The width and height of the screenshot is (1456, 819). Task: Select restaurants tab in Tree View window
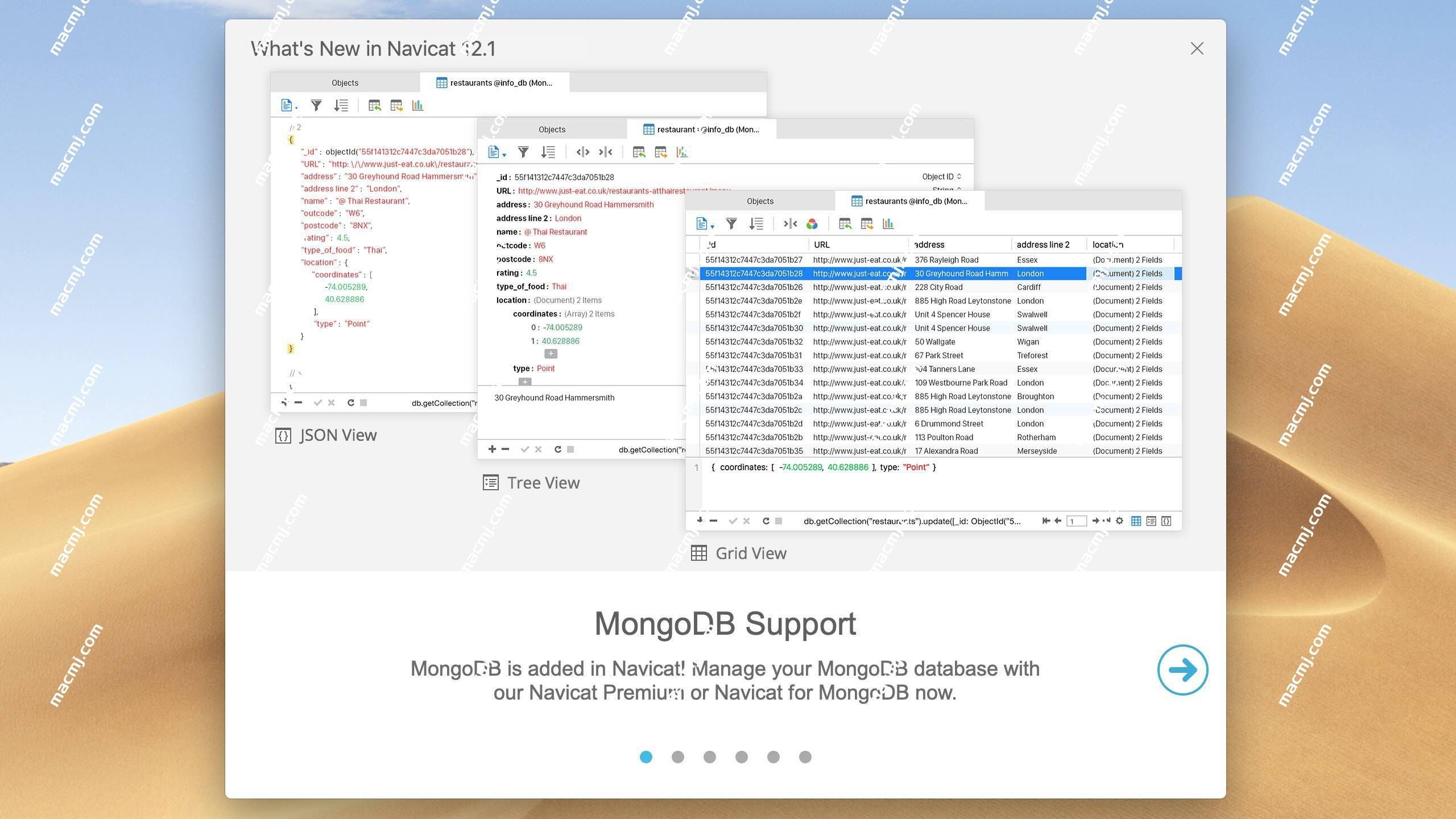701,129
